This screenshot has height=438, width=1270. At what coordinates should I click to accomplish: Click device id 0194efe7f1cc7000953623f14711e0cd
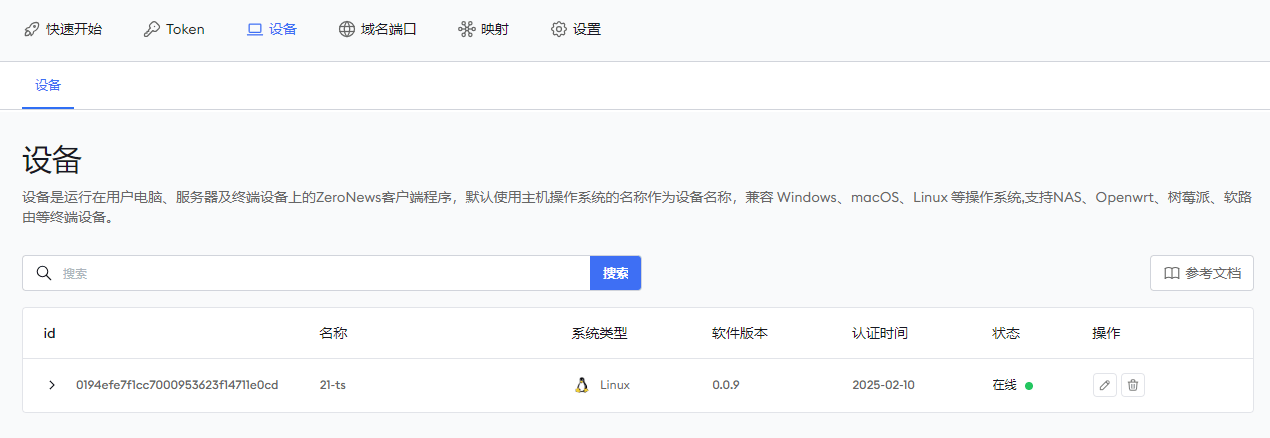[177, 385]
